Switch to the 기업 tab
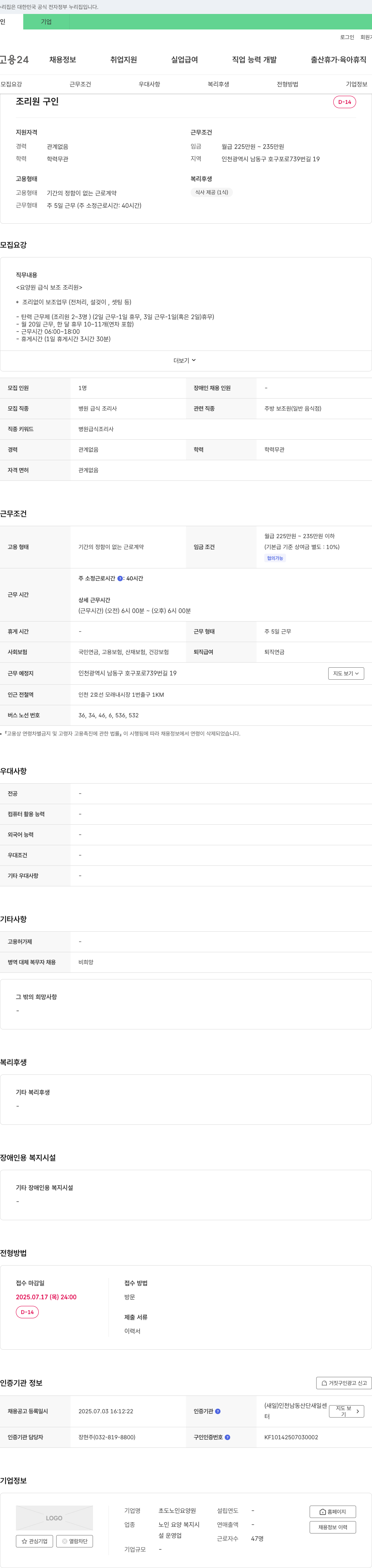The height and width of the screenshot is (1568, 372). (x=46, y=22)
